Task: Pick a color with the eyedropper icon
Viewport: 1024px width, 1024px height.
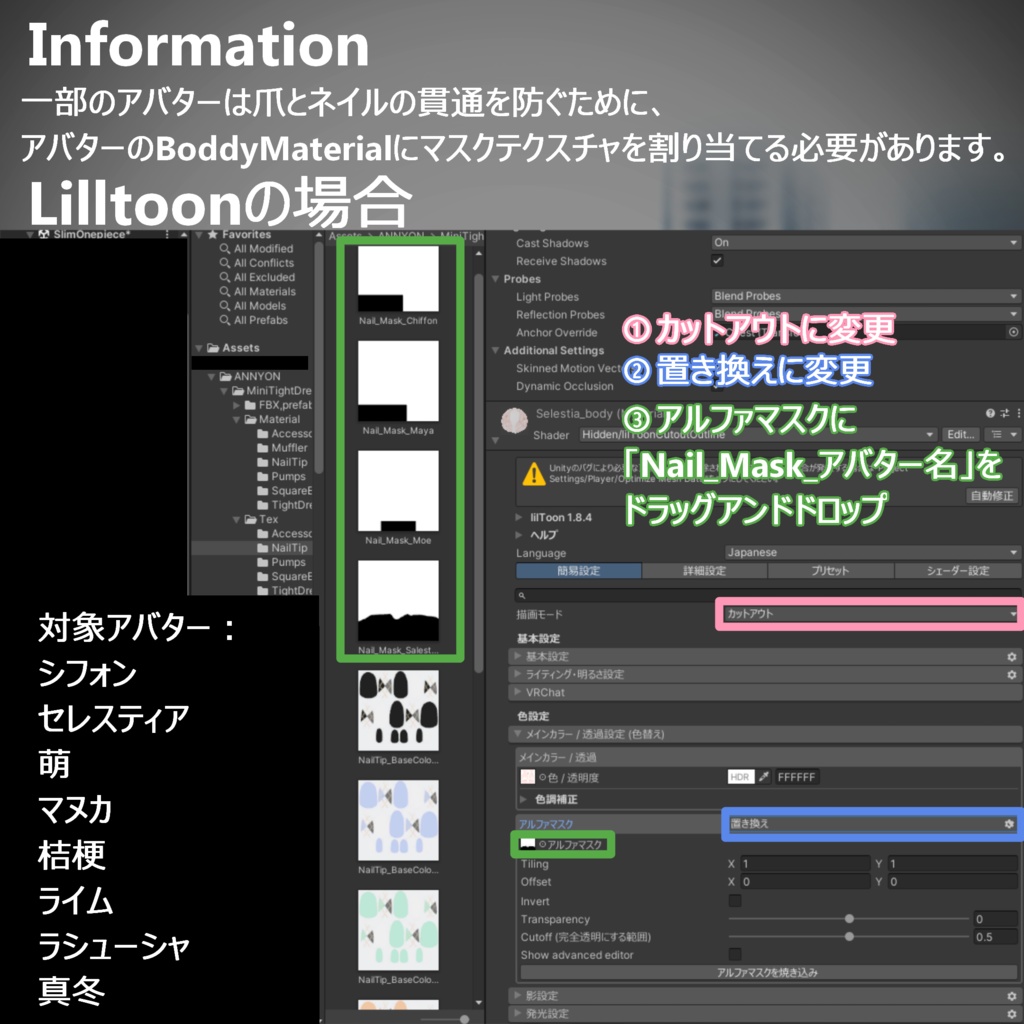Action: 763,777
